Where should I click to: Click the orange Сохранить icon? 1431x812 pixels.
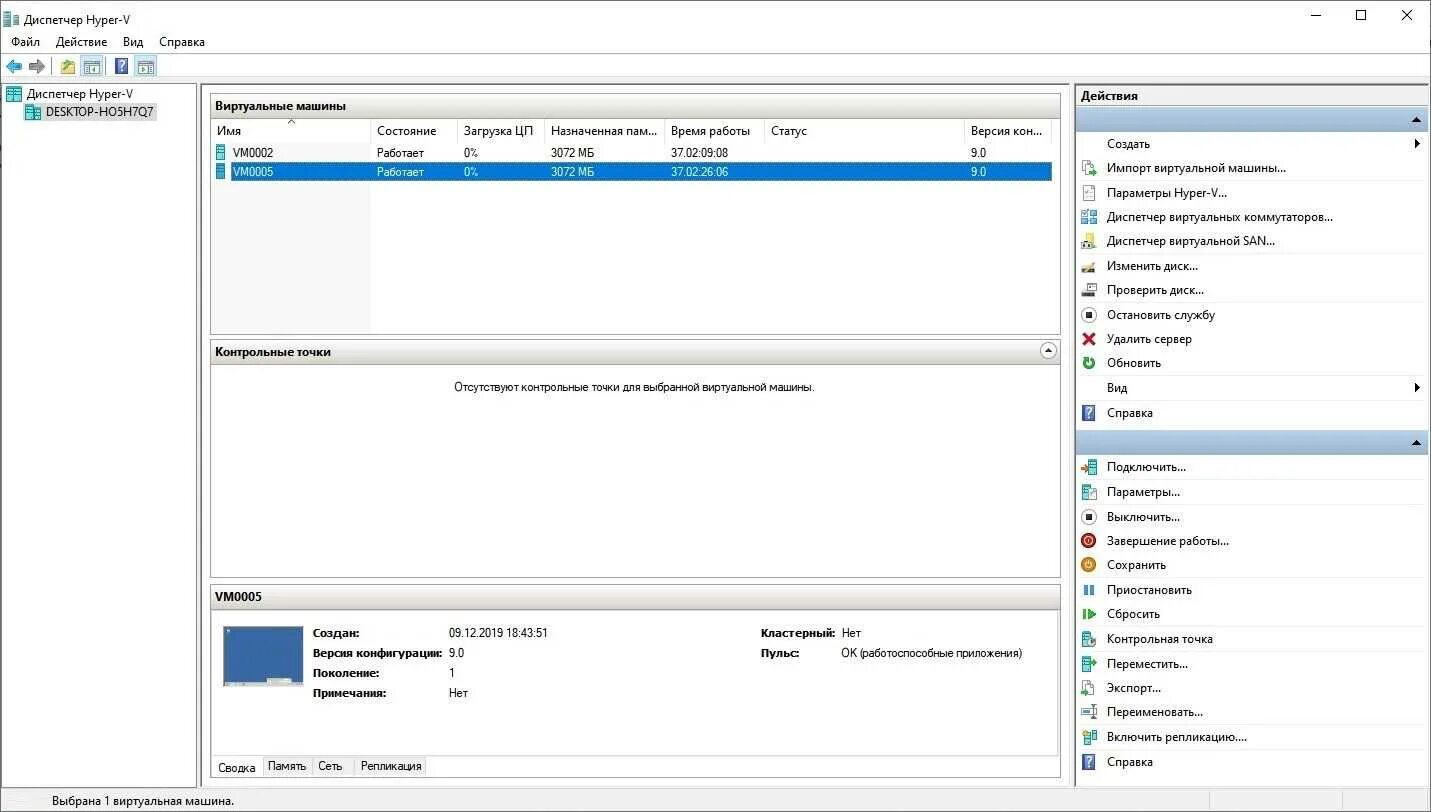(1089, 565)
